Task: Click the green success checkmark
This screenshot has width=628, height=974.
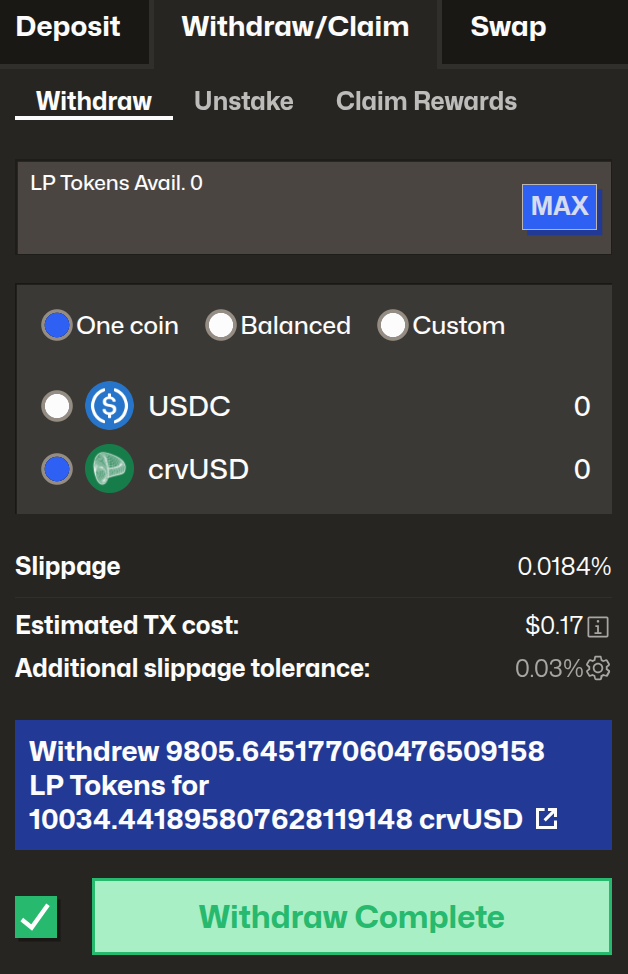Action: tap(36, 916)
